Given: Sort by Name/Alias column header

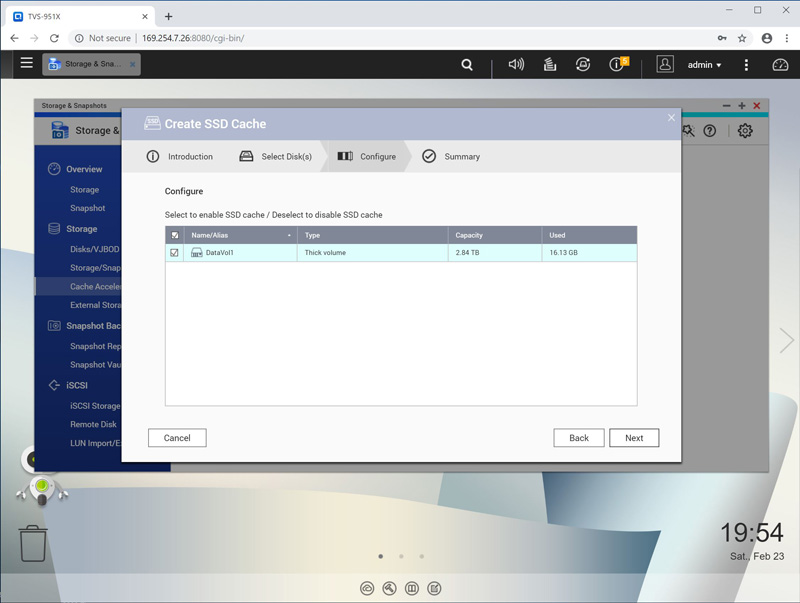Looking at the screenshot, I should 240,235.
